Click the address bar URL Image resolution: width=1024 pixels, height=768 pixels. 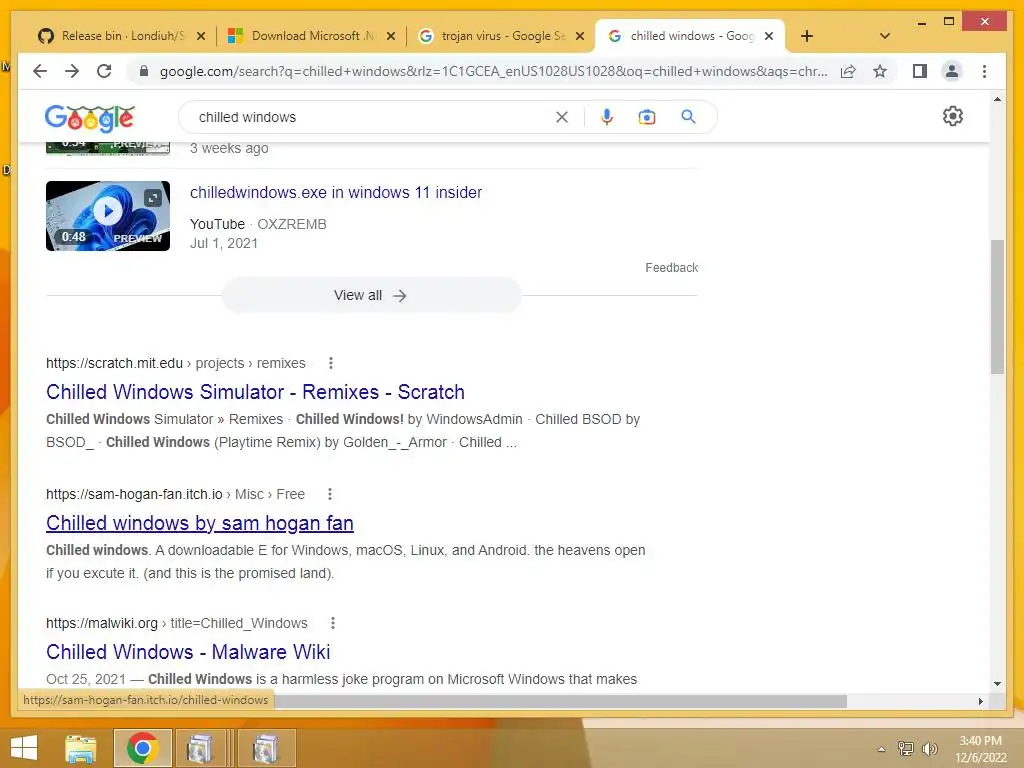coord(493,71)
